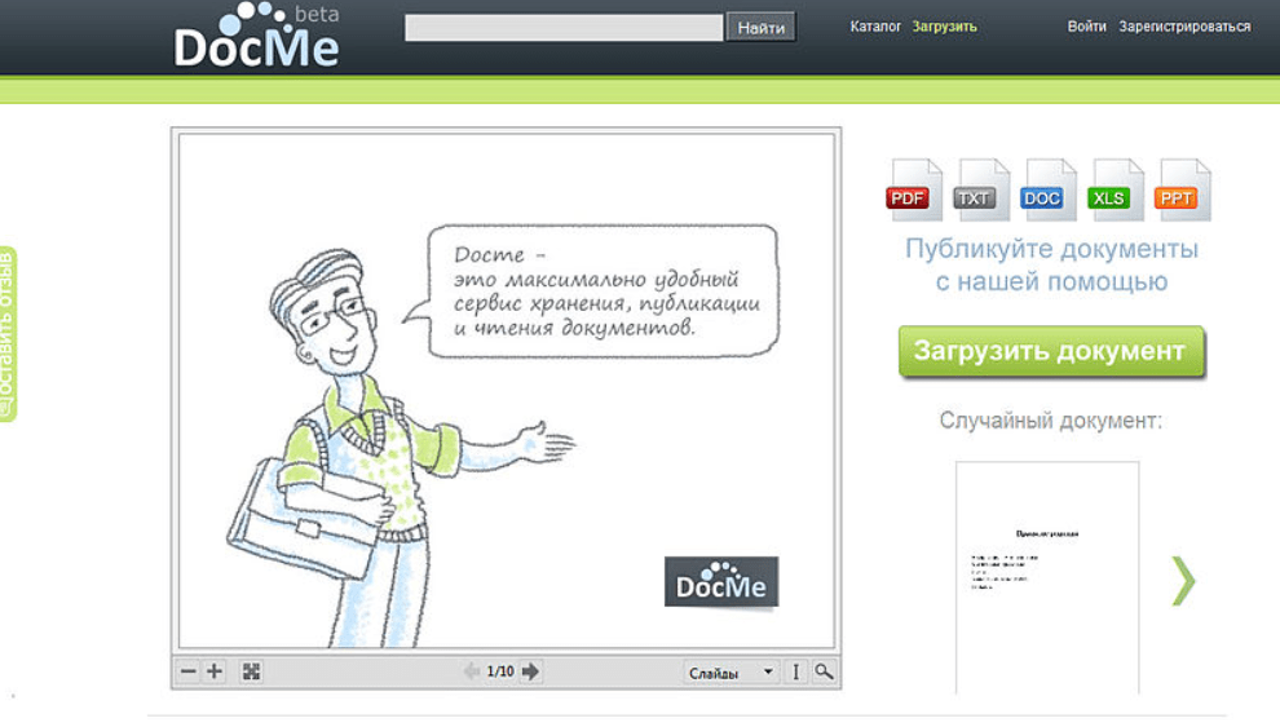Click the Войти login link
Screen dimensions: 1280x720
tap(1087, 27)
